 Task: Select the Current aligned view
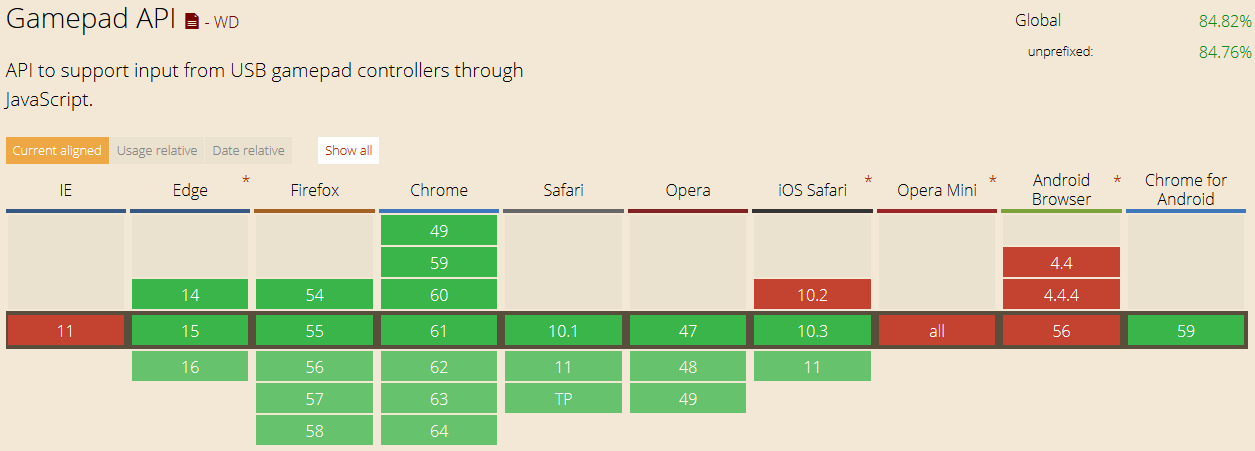tap(57, 151)
